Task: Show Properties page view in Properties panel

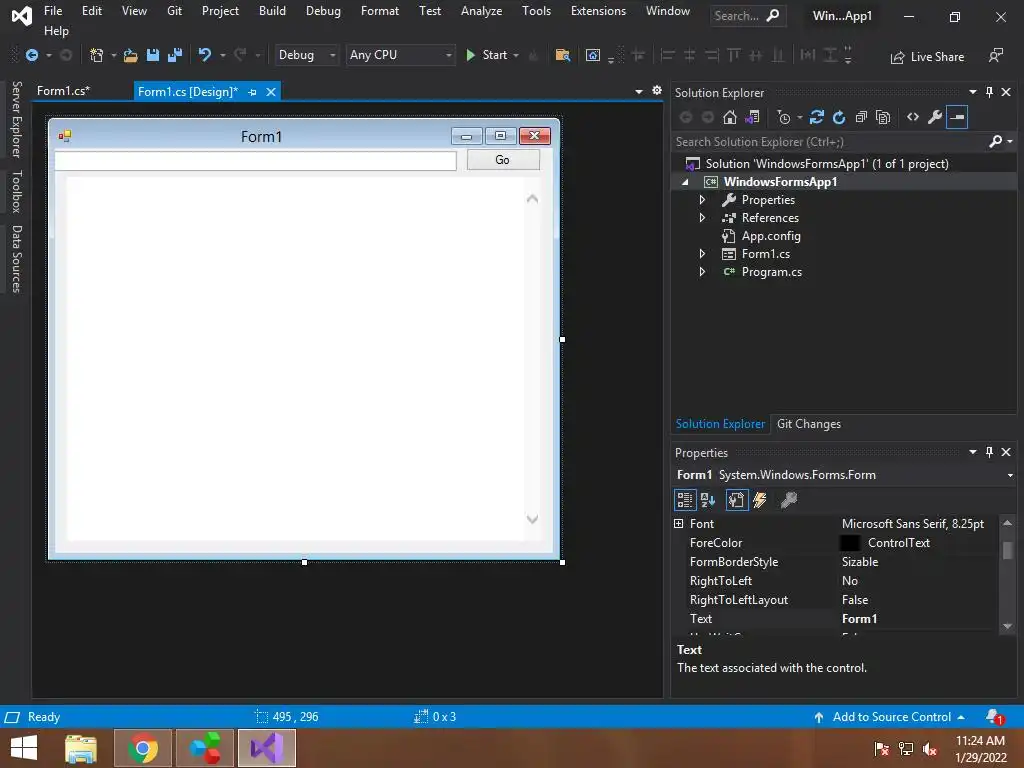Action: [737, 500]
